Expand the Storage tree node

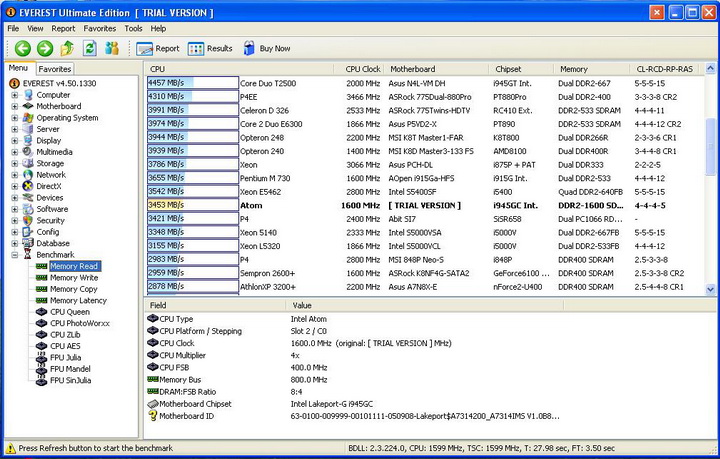[15, 163]
